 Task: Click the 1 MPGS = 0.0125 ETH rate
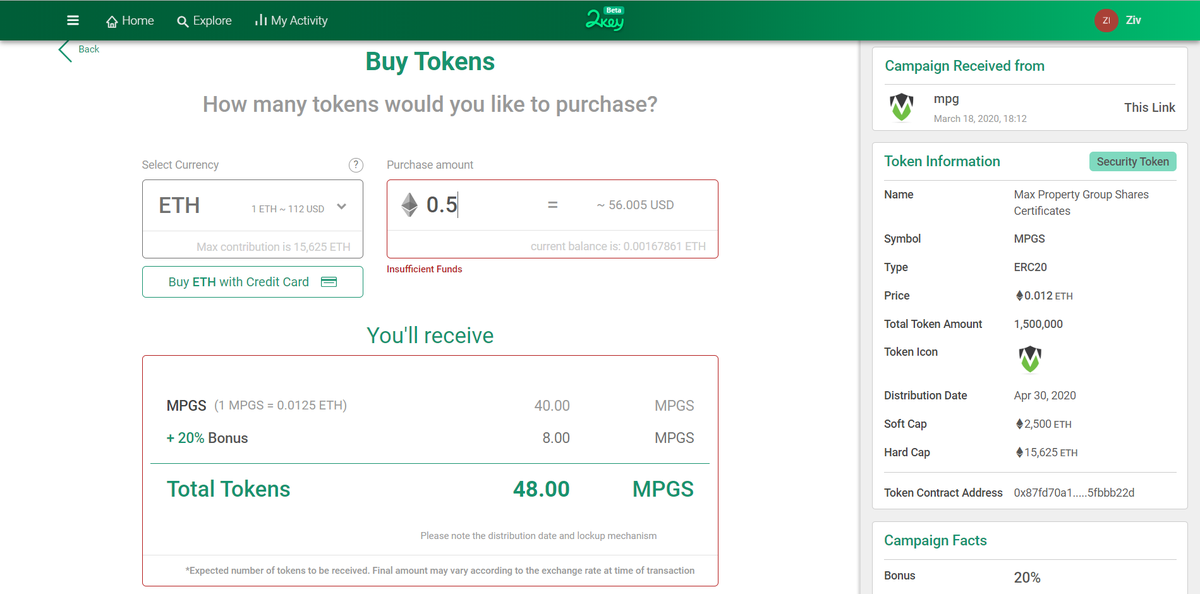tap(280, 406)
